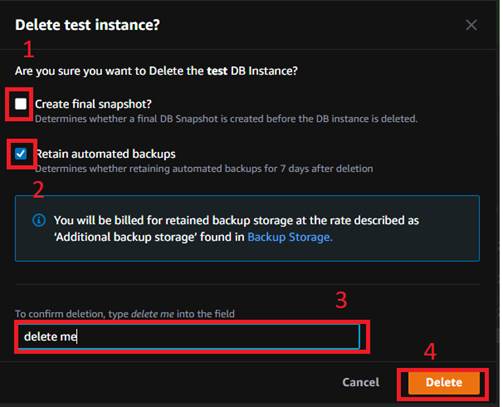Close the Delete test instance dialog
This screenshot has height=407, width=503.
click(x=471, y=25)
